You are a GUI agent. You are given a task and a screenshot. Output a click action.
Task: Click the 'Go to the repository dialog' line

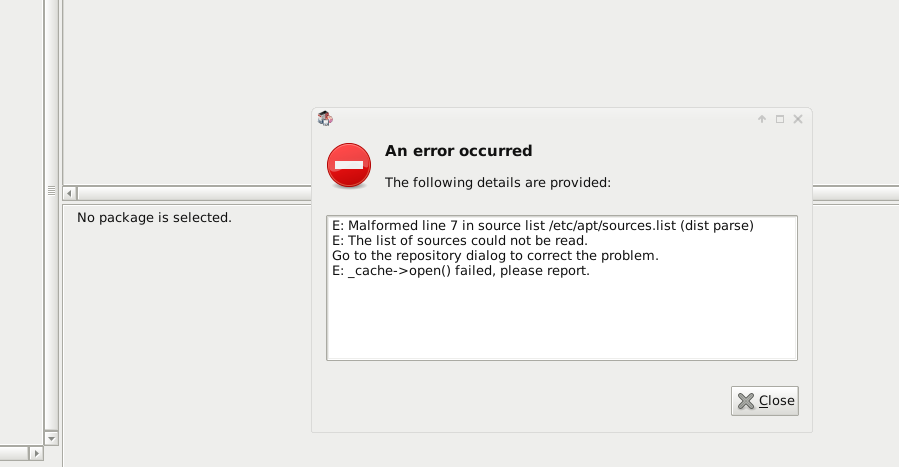pos(495,256)
